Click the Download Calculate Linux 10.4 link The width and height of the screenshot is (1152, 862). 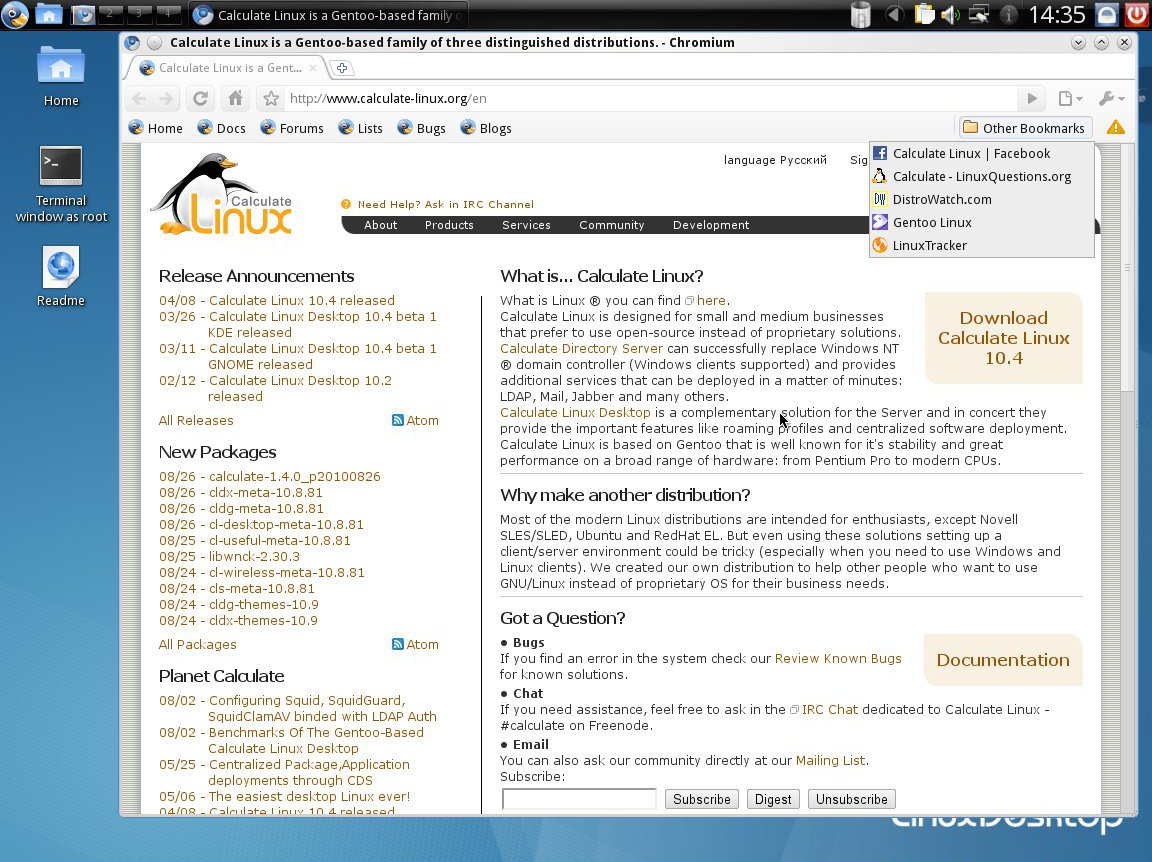point(1003,338)
